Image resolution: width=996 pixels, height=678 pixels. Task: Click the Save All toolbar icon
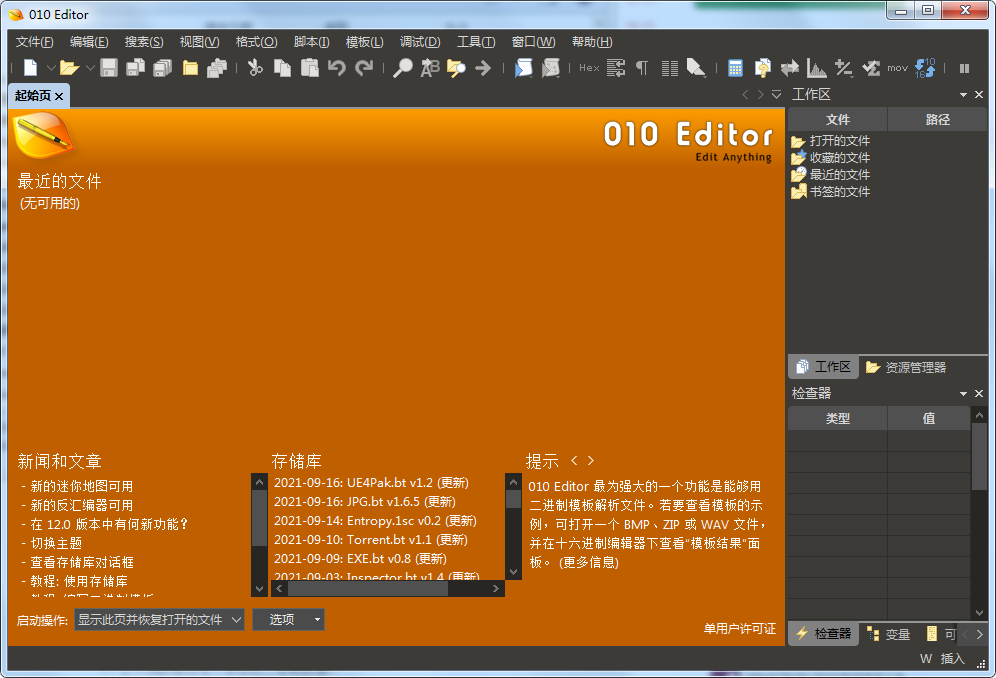coord(163,67)
